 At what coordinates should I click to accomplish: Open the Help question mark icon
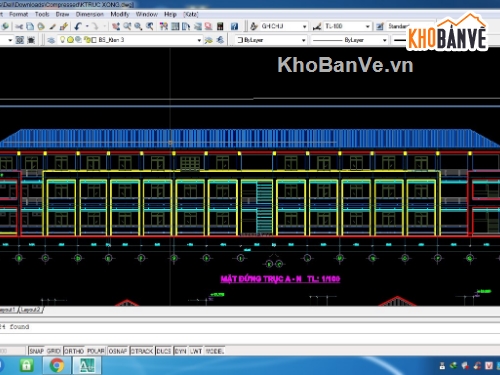pos(234,26)
